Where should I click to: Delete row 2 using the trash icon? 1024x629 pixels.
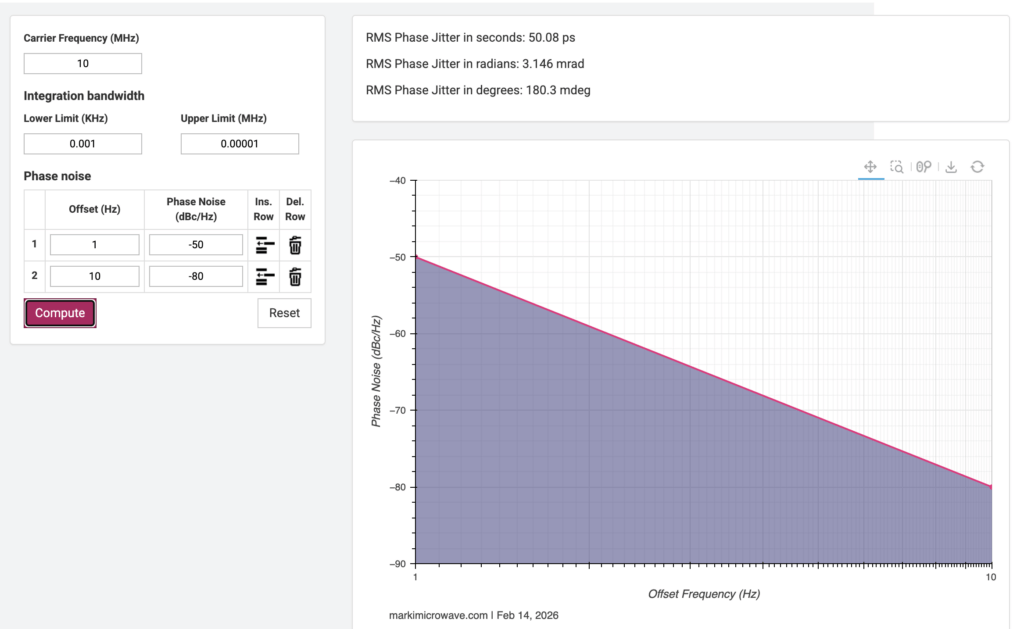tap(295, 277)
